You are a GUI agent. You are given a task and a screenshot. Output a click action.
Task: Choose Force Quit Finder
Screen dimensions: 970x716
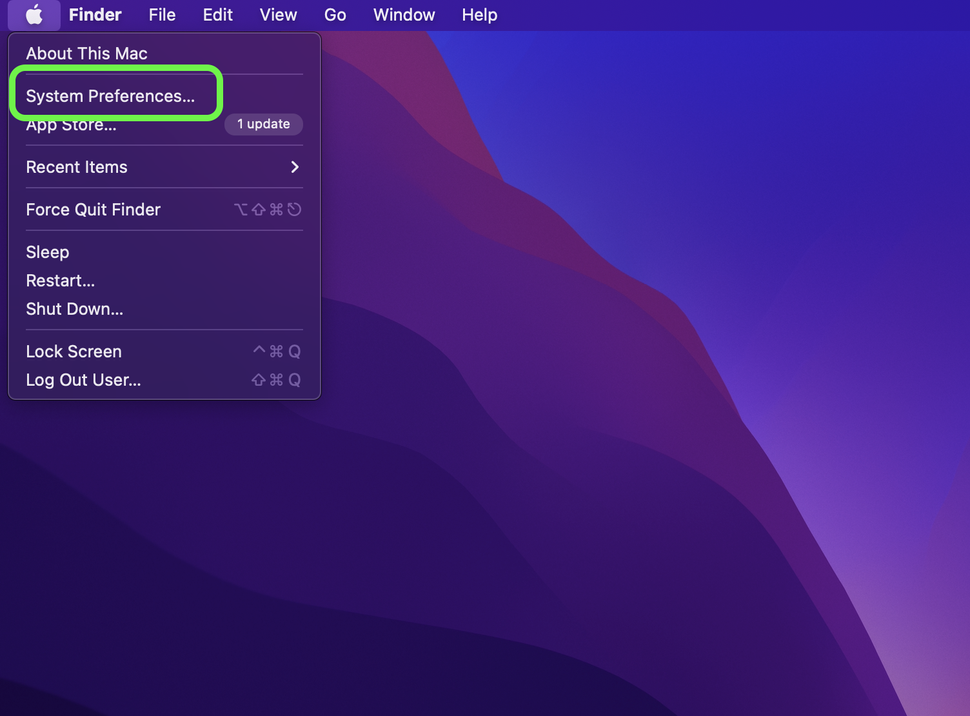165,210
